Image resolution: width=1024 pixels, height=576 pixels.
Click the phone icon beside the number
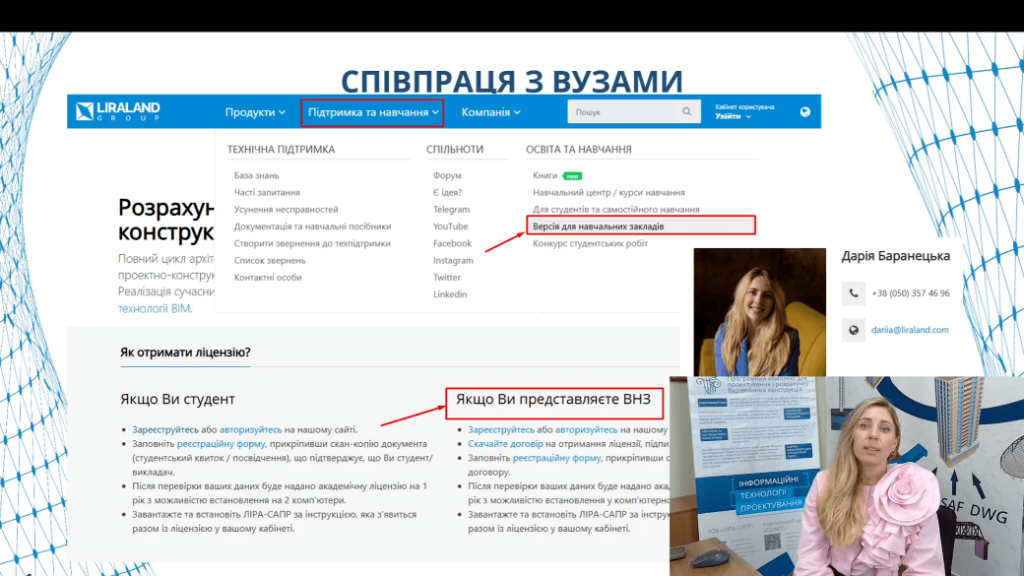click(x=854, y=293)
